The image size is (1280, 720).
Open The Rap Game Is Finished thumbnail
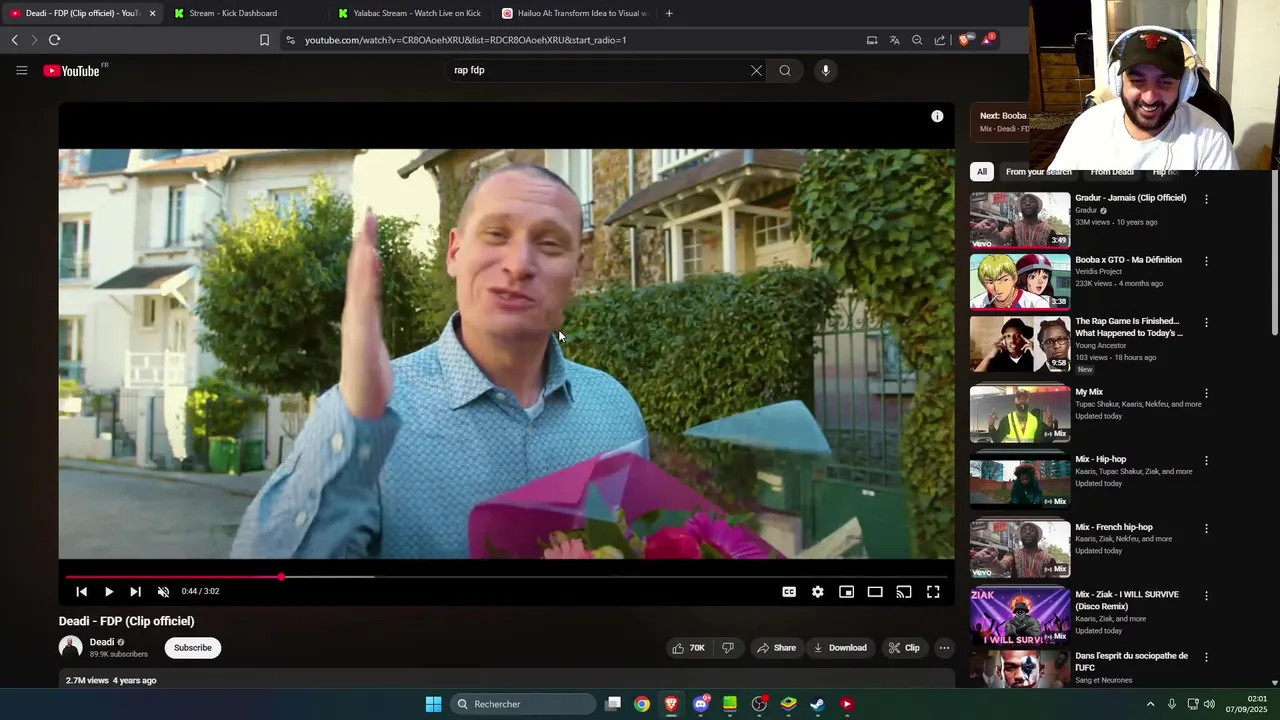coord(1020,344)
